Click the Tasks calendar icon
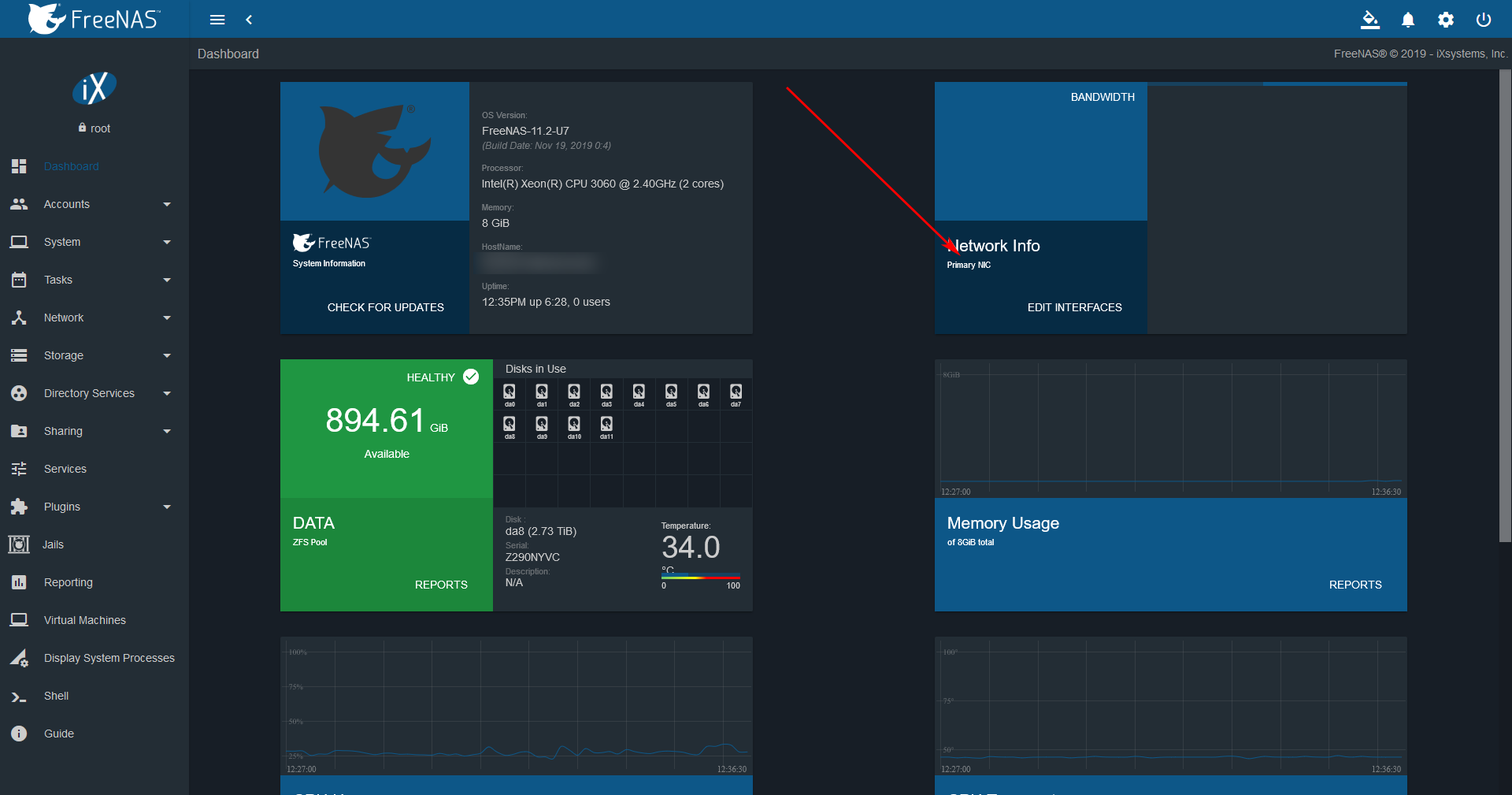The width and height of the screenshot is (1512, 795). 19,280
